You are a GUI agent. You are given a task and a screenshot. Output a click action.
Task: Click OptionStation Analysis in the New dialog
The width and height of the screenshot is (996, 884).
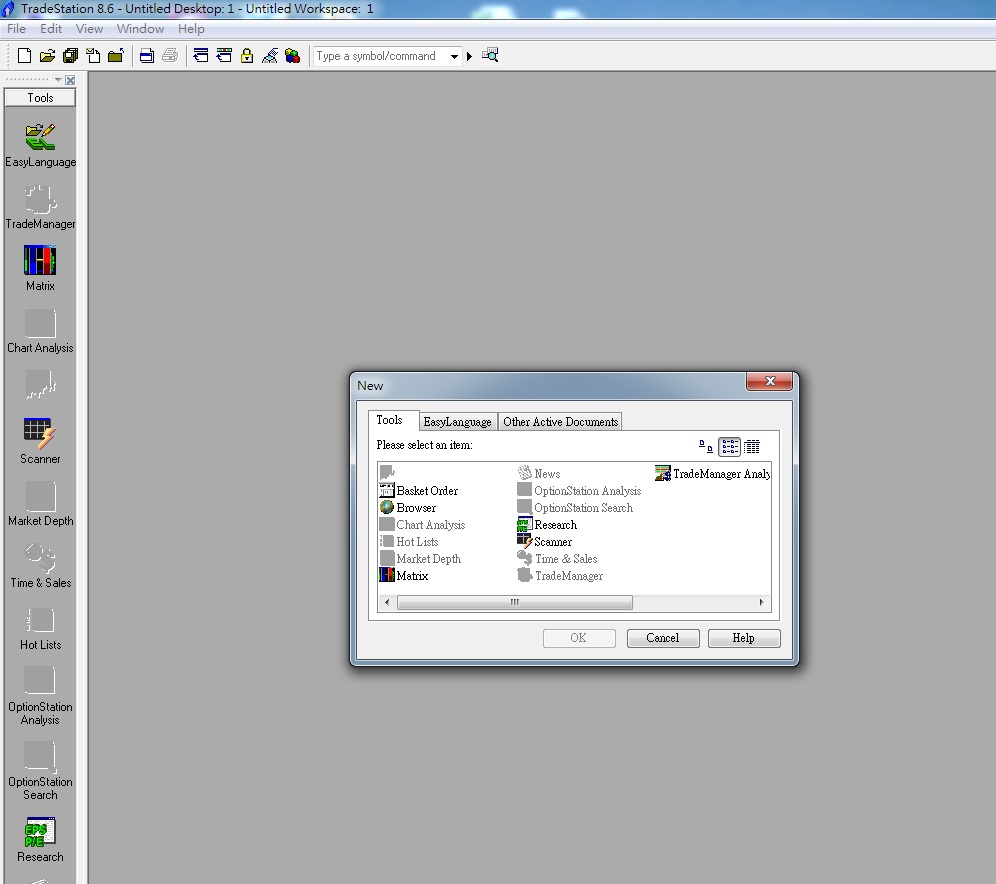tap(579, 491)
